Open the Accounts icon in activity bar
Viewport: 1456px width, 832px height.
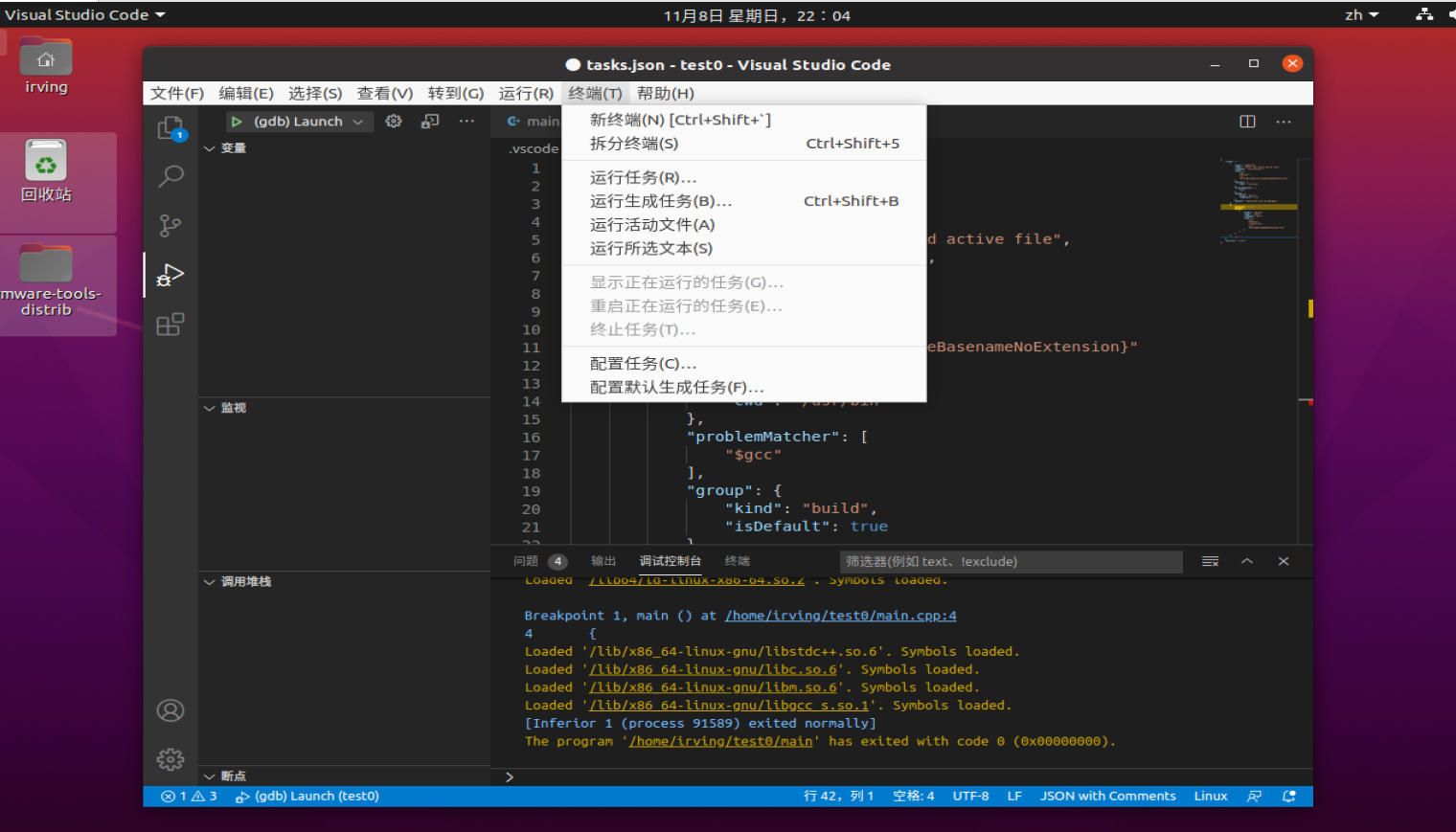[171, 710]
